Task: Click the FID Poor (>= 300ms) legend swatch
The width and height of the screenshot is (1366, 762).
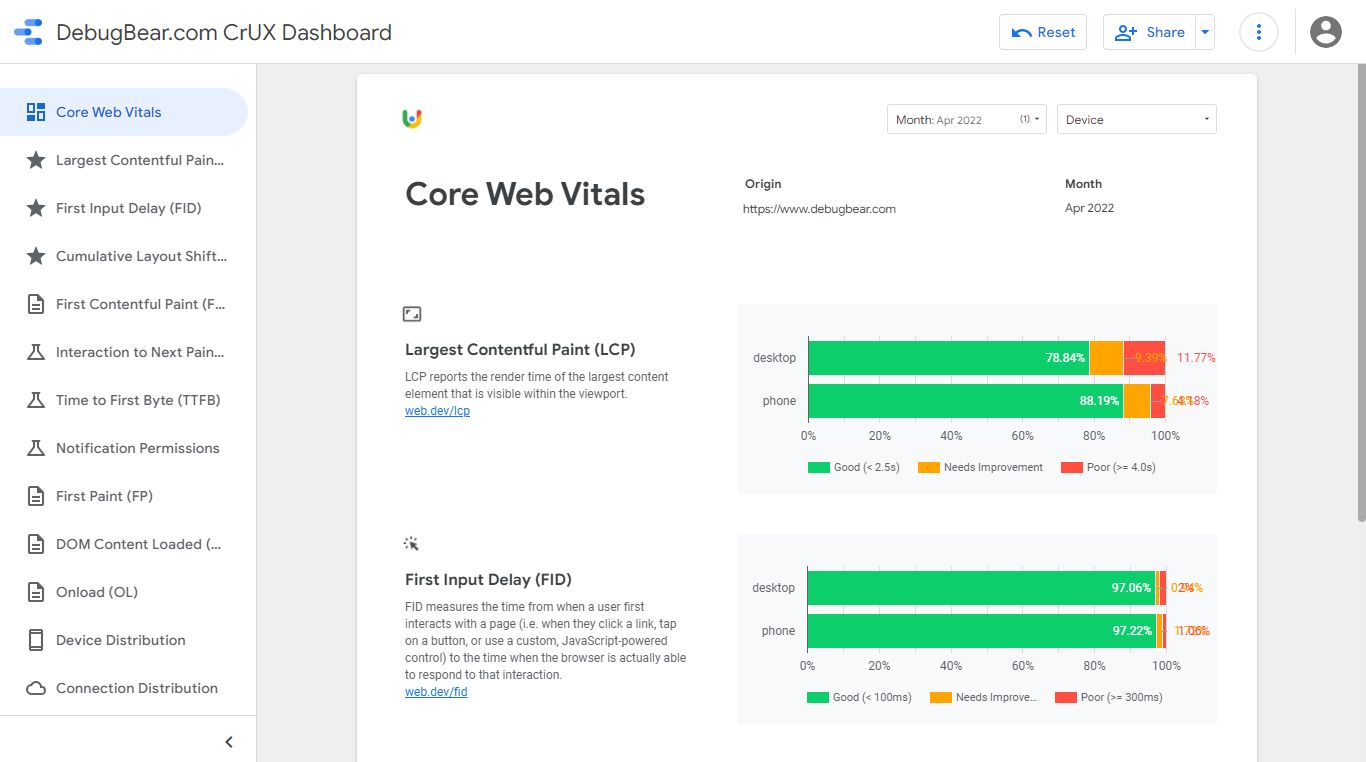Action: click(1065, 697)
